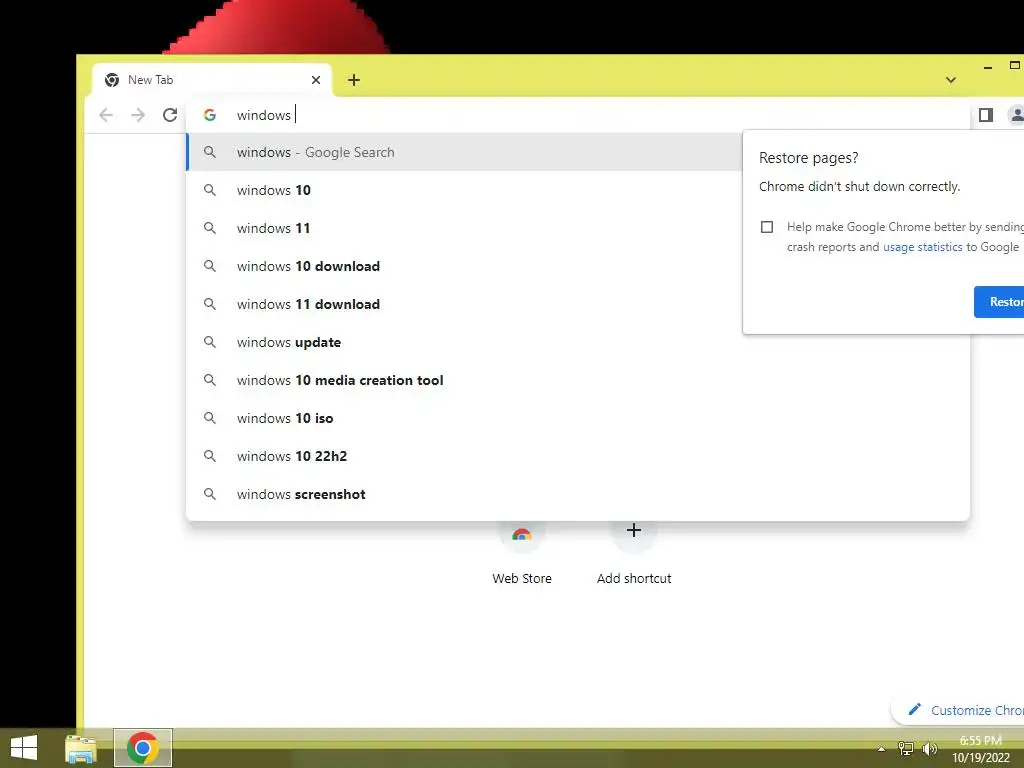
Task: Open the side panel icon
Action: tap(985, 115)
